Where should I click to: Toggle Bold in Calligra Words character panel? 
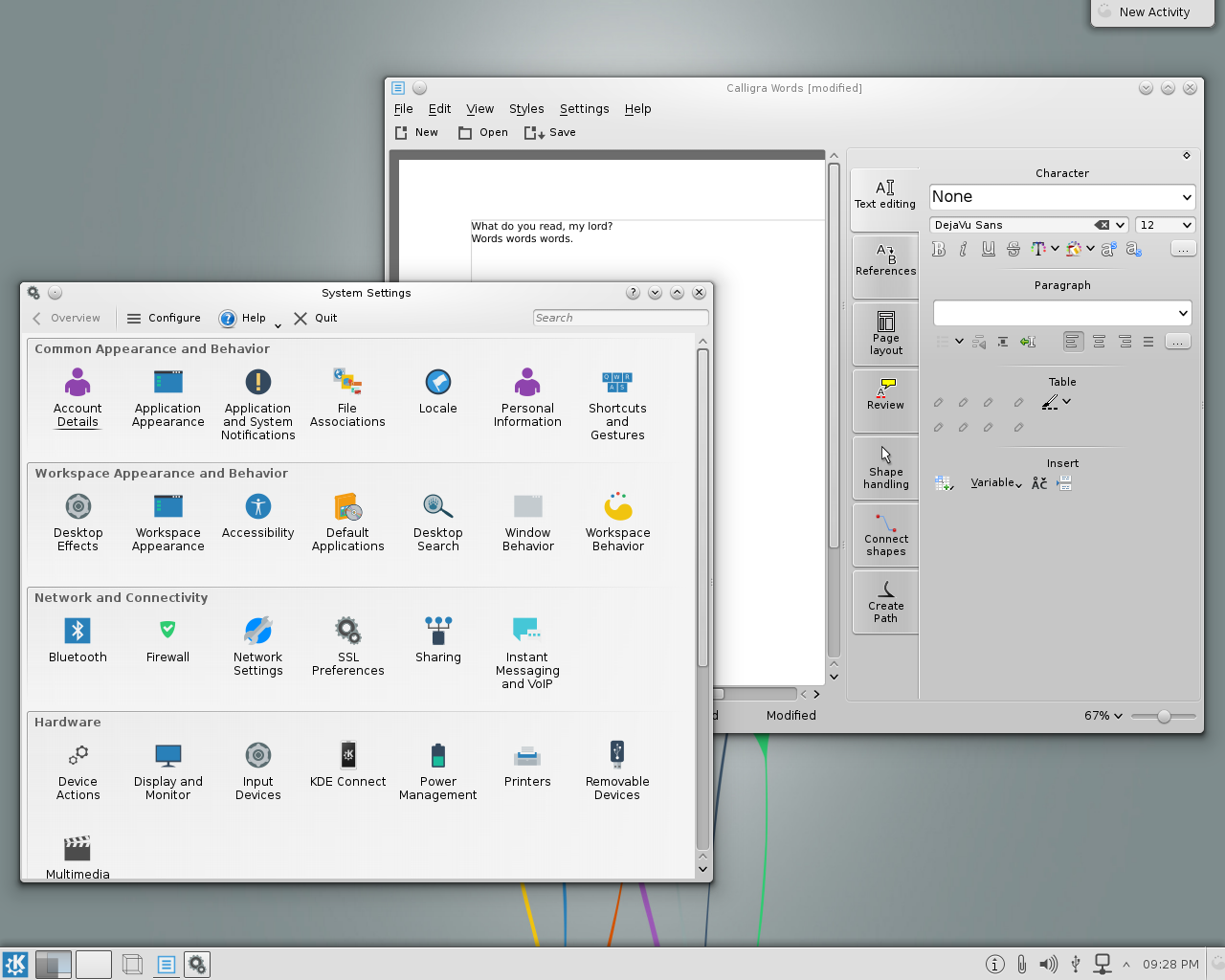939,249
